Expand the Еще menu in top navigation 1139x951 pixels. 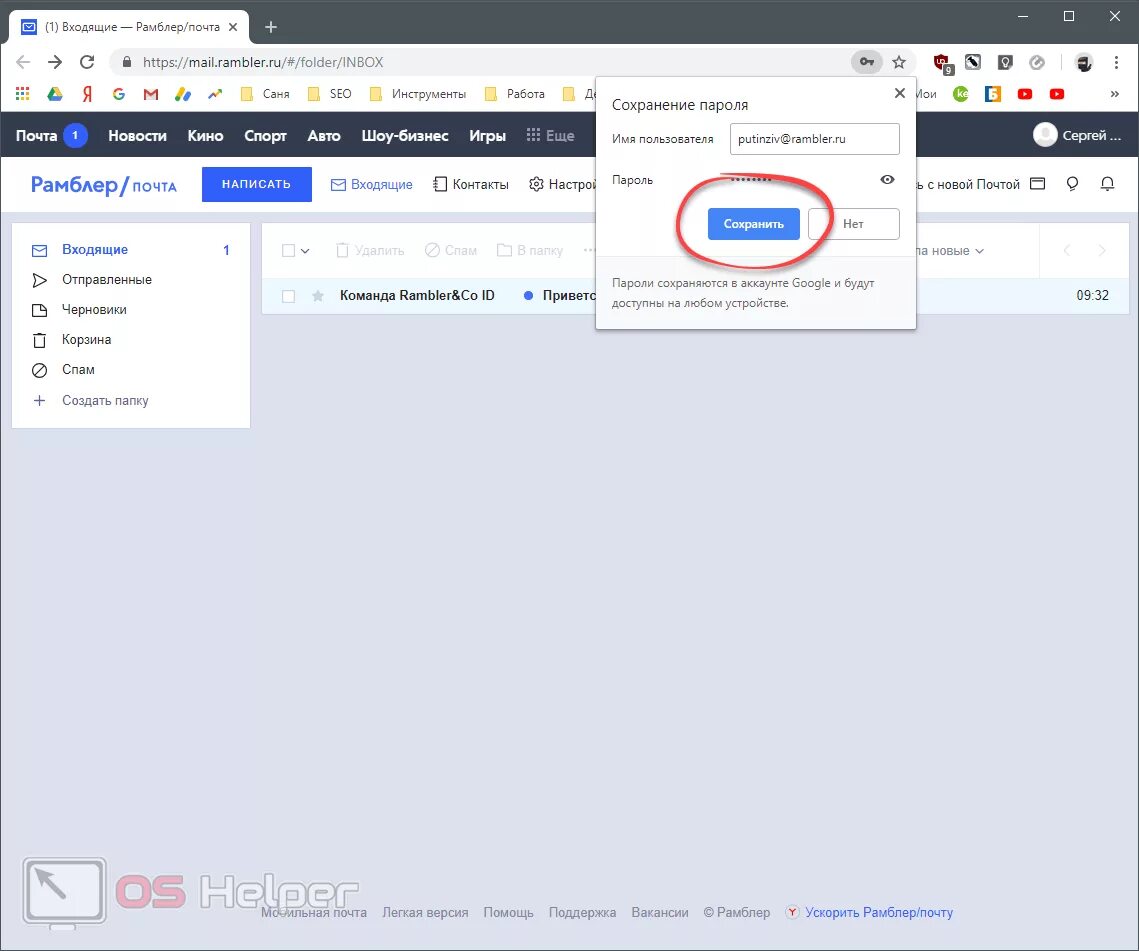(x=551, y=135)
